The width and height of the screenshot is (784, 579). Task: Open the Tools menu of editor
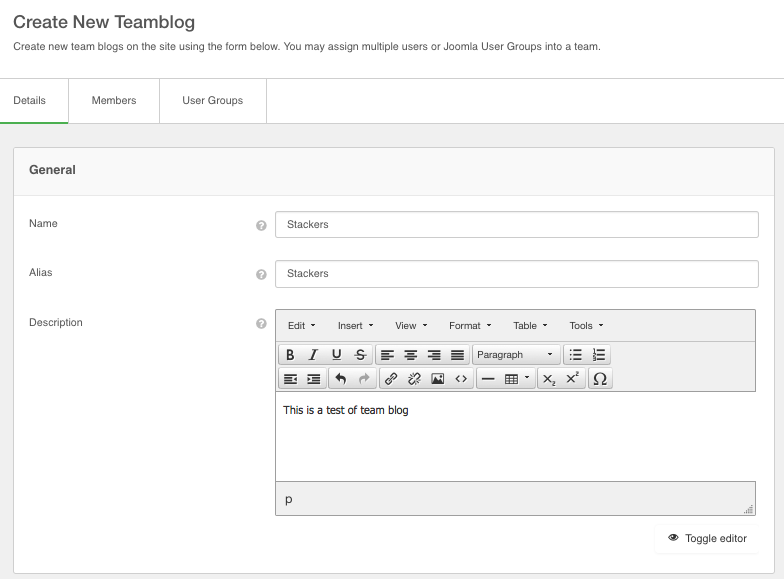point(586,326)
